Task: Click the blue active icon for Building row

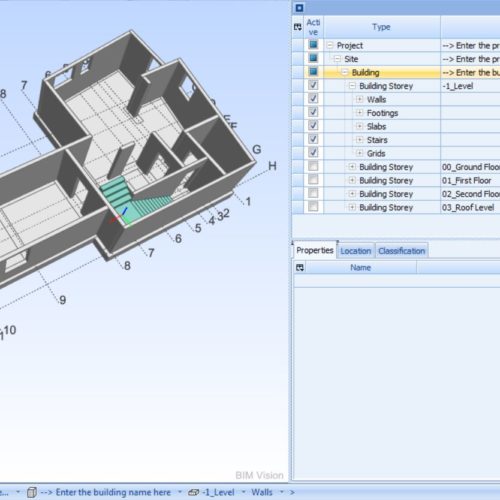Action: coord(313,72)
